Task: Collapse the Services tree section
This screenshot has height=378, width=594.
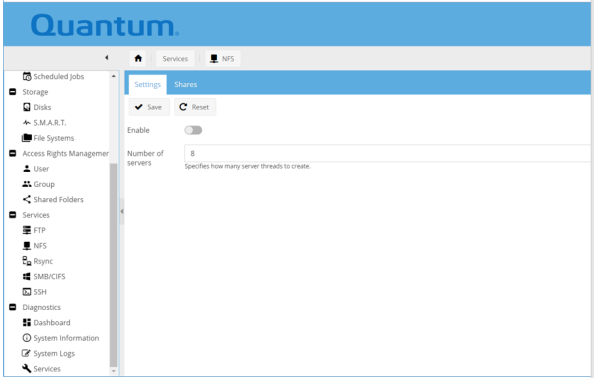Action: tap(13, 215)
